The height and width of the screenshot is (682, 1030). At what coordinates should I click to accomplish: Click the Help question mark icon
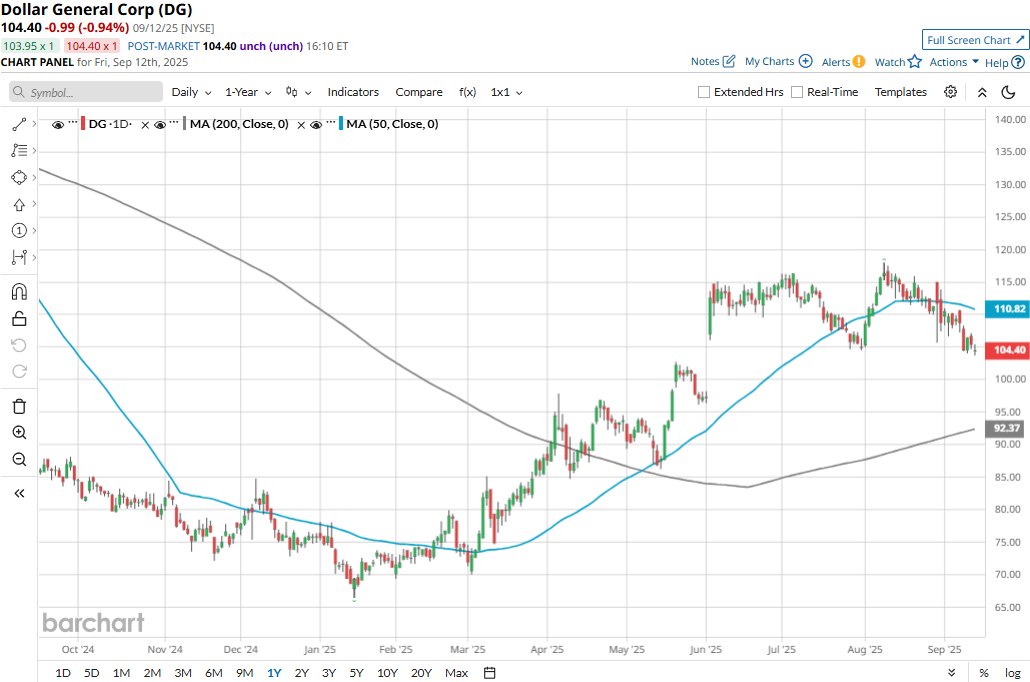[x=1018, y=62]
